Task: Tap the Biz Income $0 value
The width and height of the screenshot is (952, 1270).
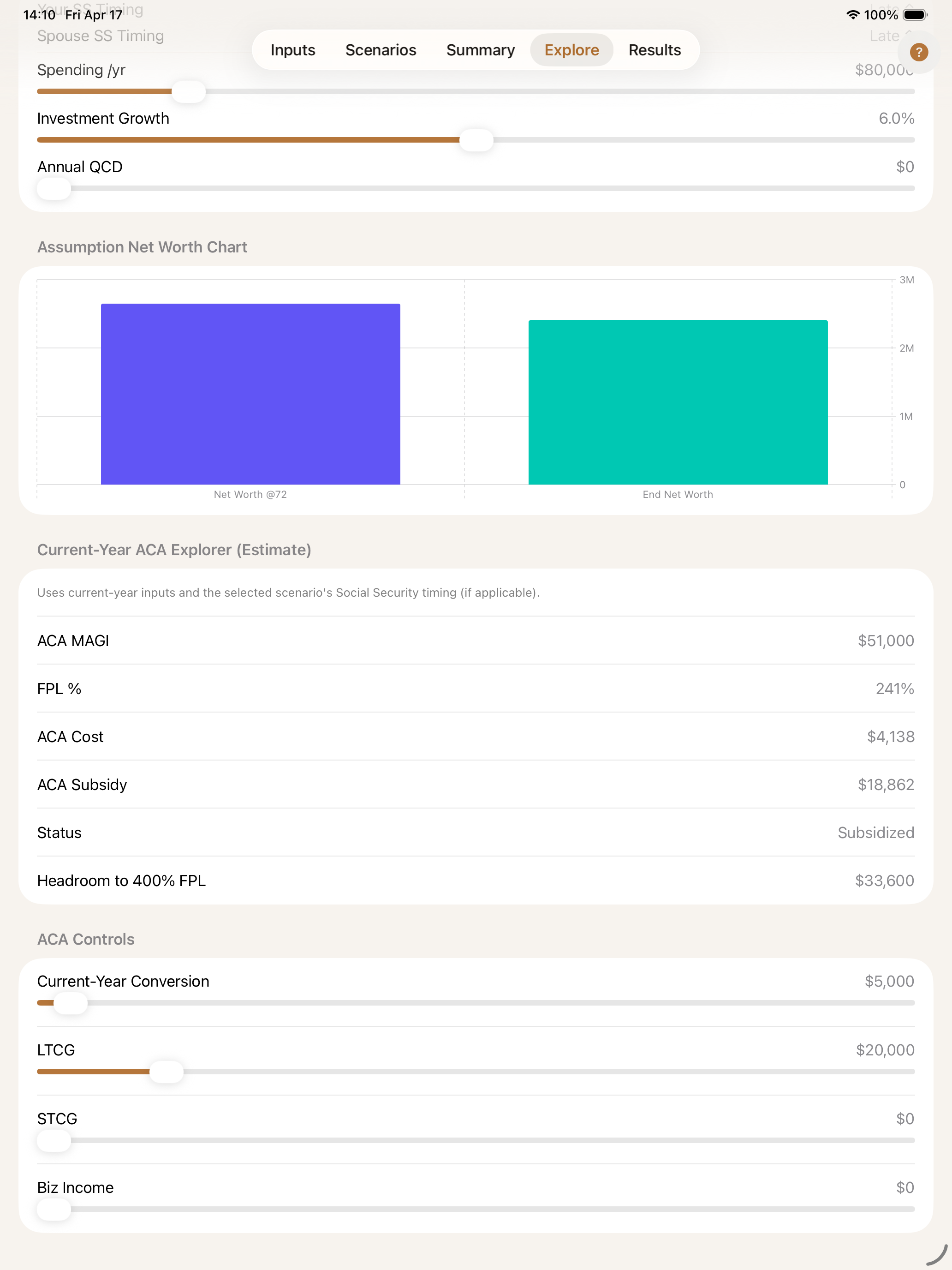Action: pyautogui.click(x=905, y=1188)
